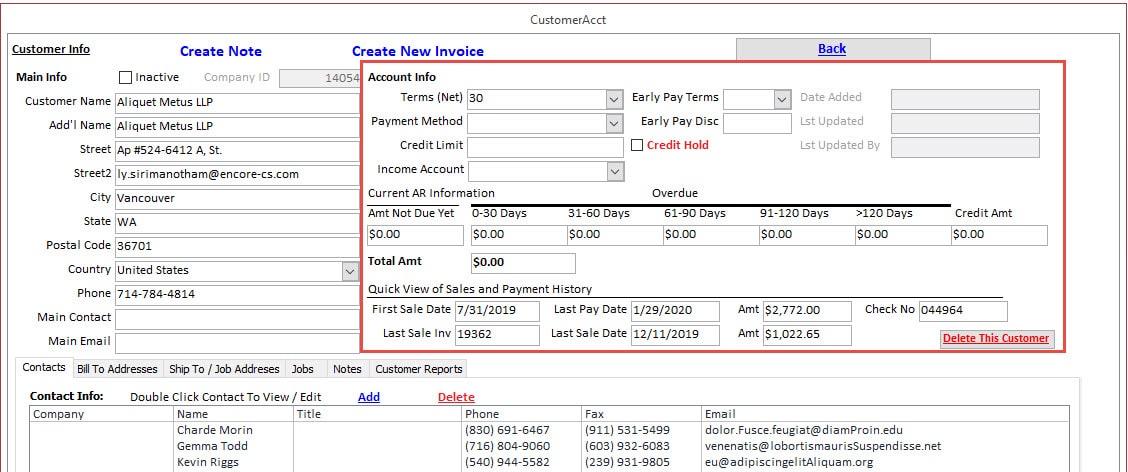Click phone number (830) 691-6467

tap(507, 430)
